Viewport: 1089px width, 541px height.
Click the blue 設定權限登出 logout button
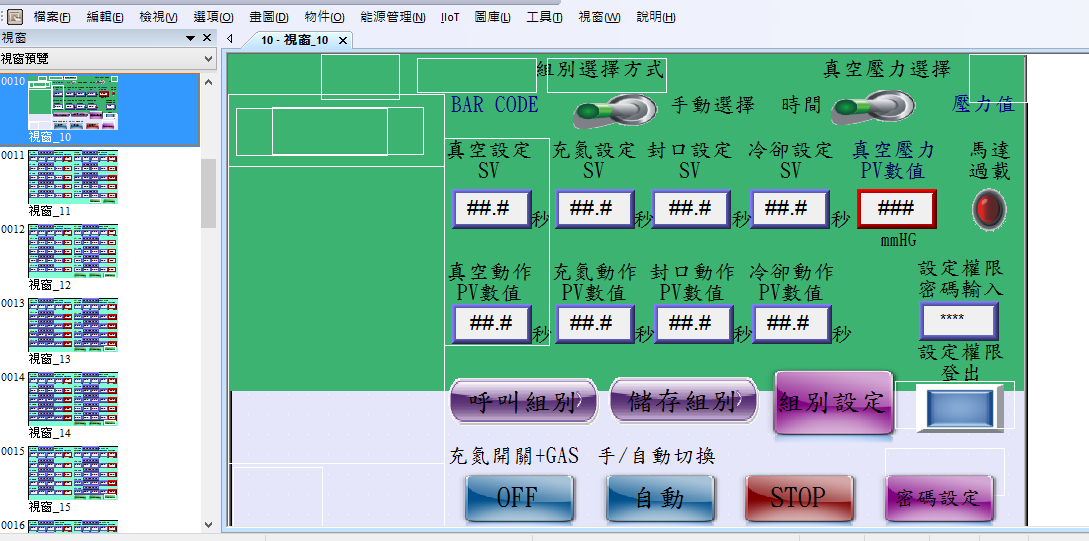pyautogui.click(x=960, y=409)
